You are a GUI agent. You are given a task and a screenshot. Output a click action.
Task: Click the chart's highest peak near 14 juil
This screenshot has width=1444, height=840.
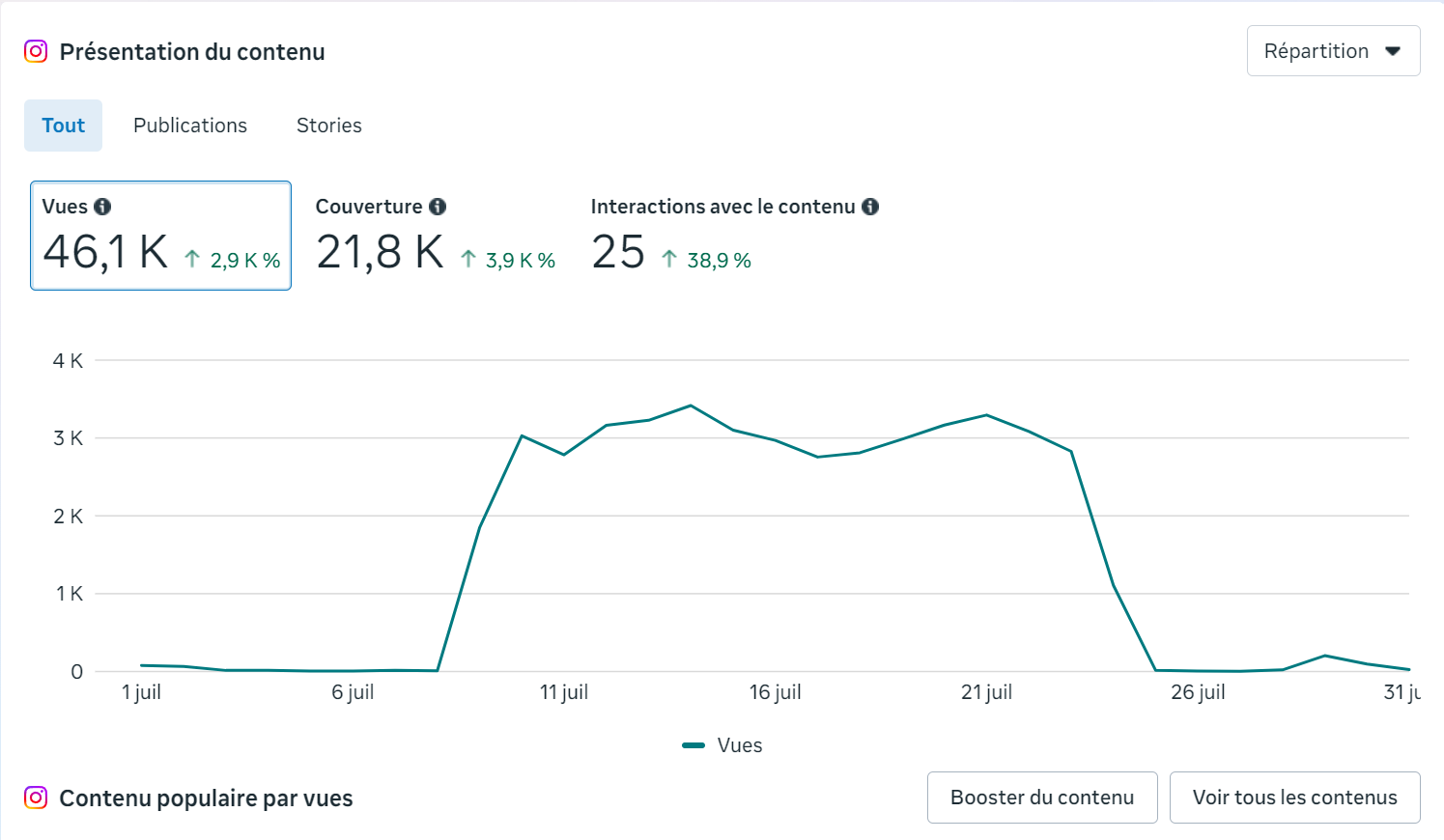(x=691, y=406)
